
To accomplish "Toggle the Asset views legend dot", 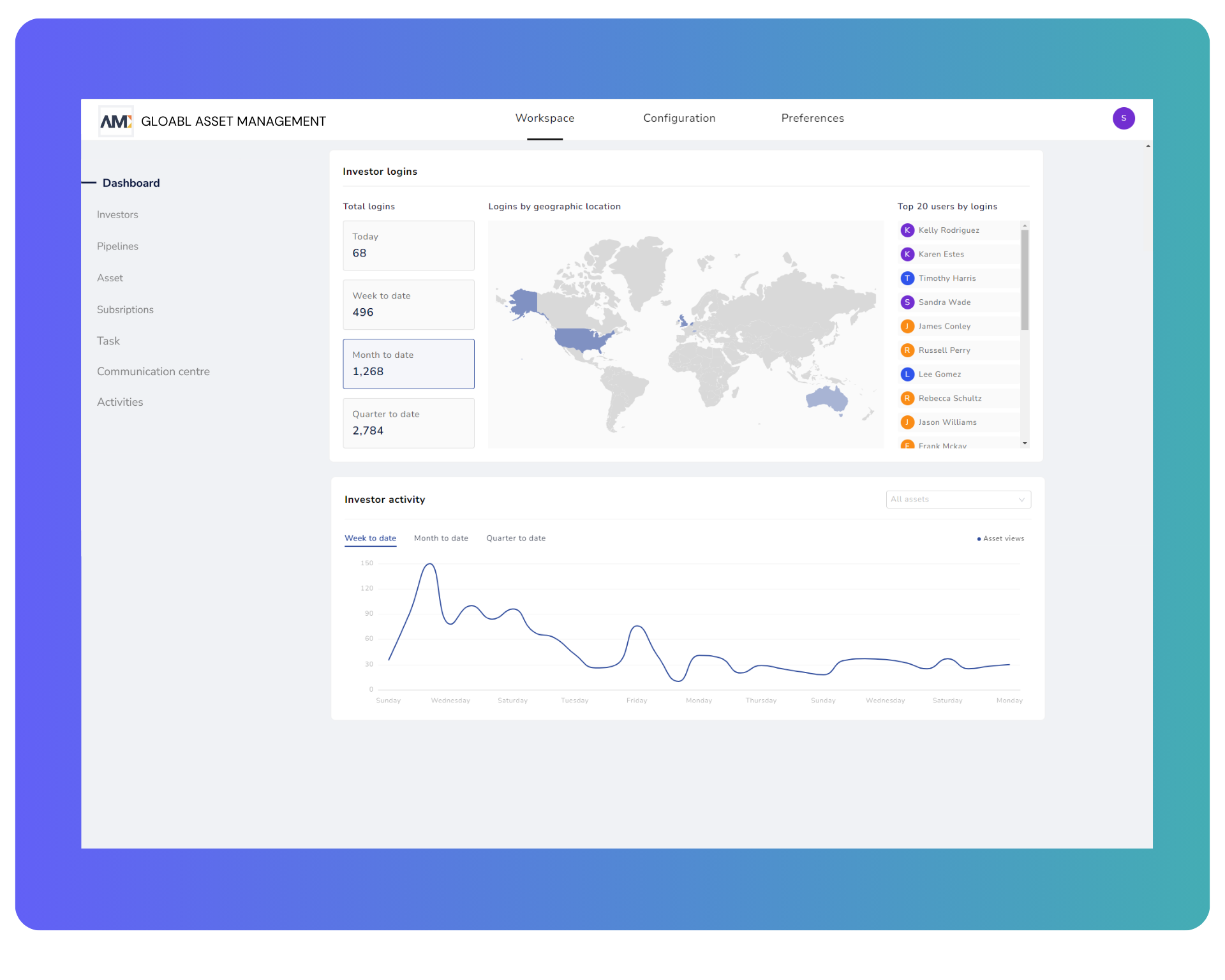I will tap(979, 539).
